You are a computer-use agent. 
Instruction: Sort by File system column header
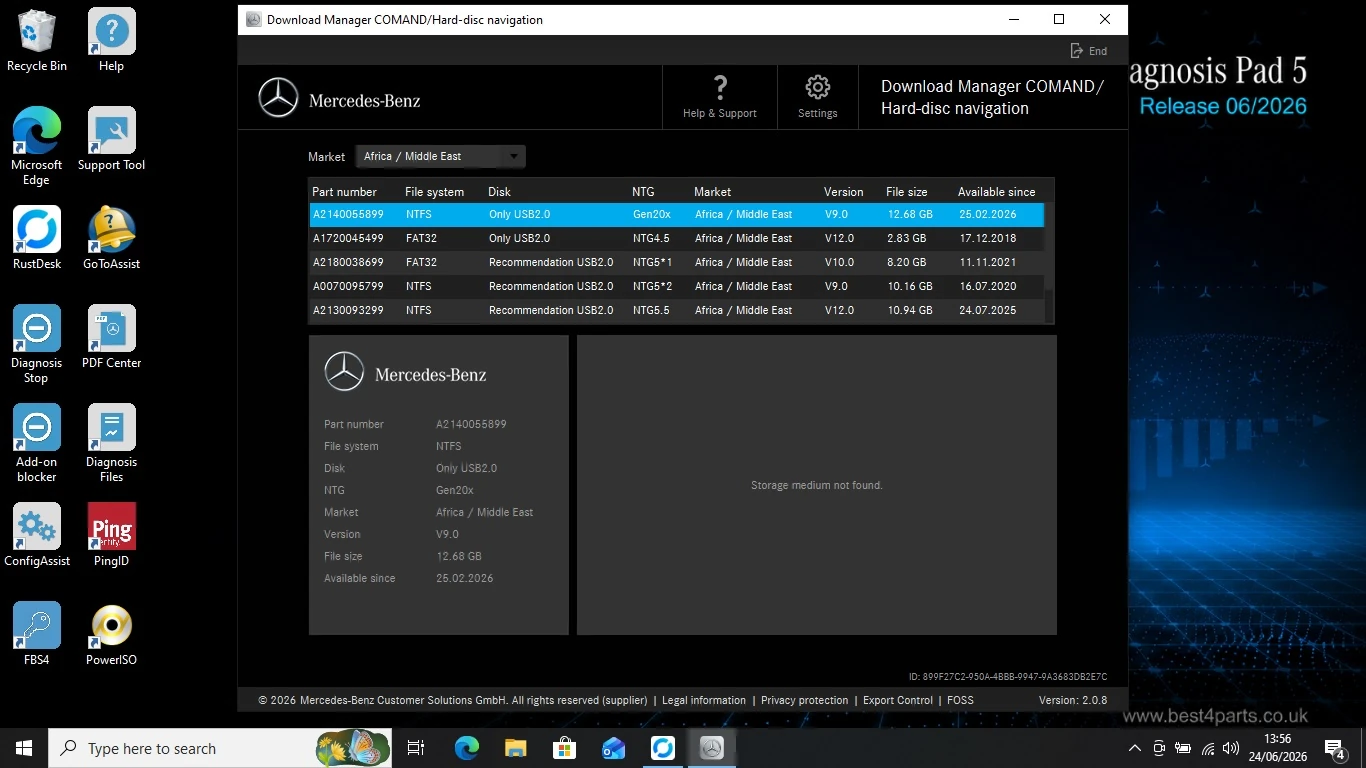[434, 192]
